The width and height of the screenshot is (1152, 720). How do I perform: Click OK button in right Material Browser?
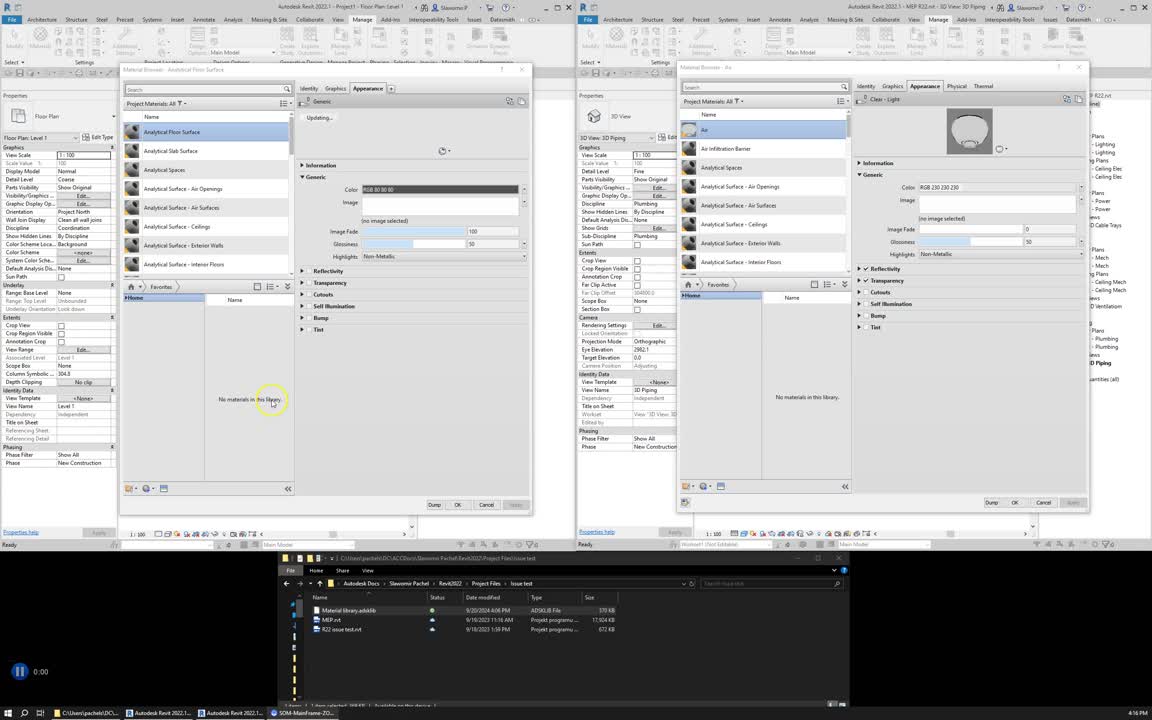[1015, 503]
